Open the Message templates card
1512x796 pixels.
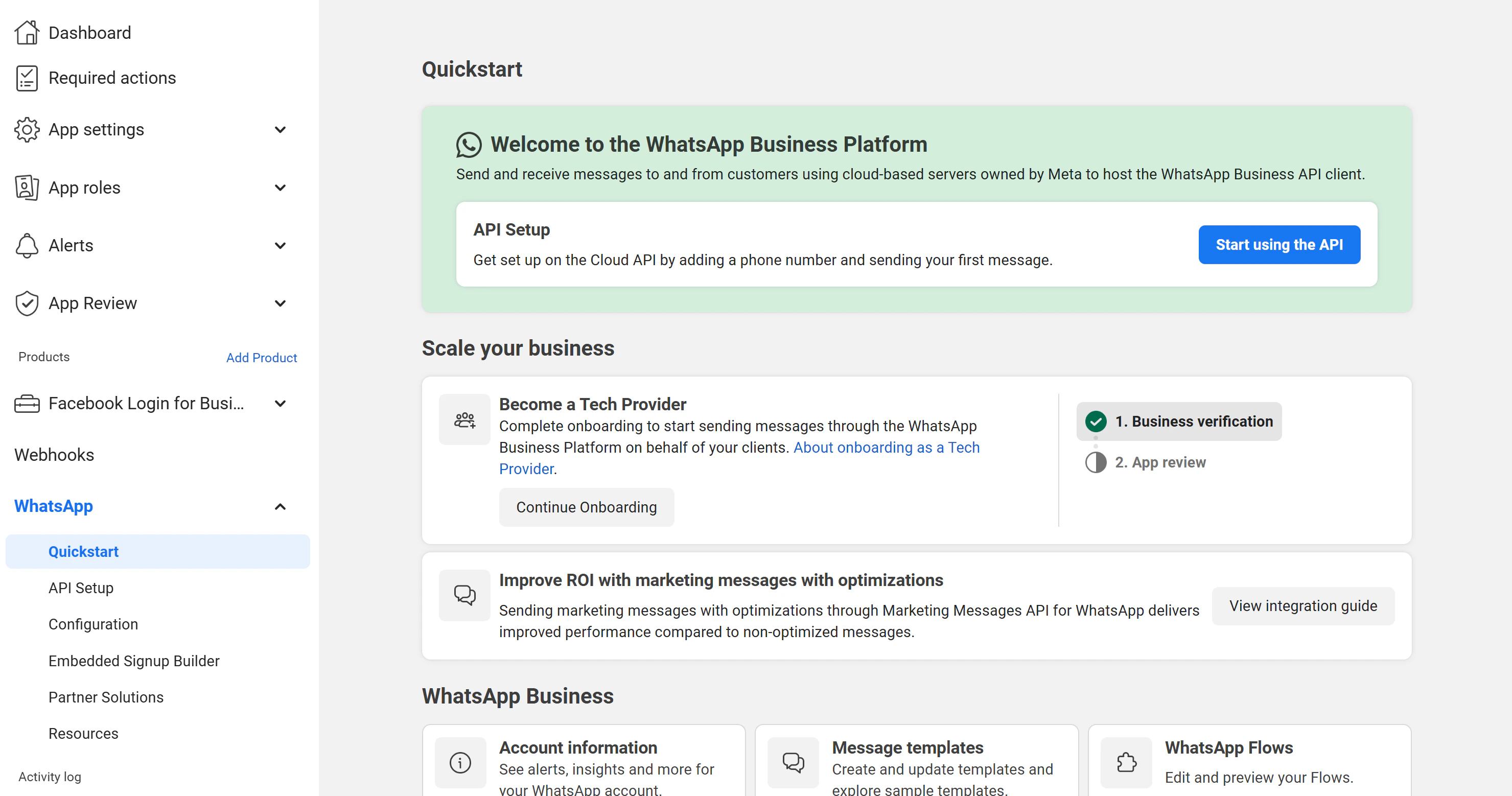917,761
